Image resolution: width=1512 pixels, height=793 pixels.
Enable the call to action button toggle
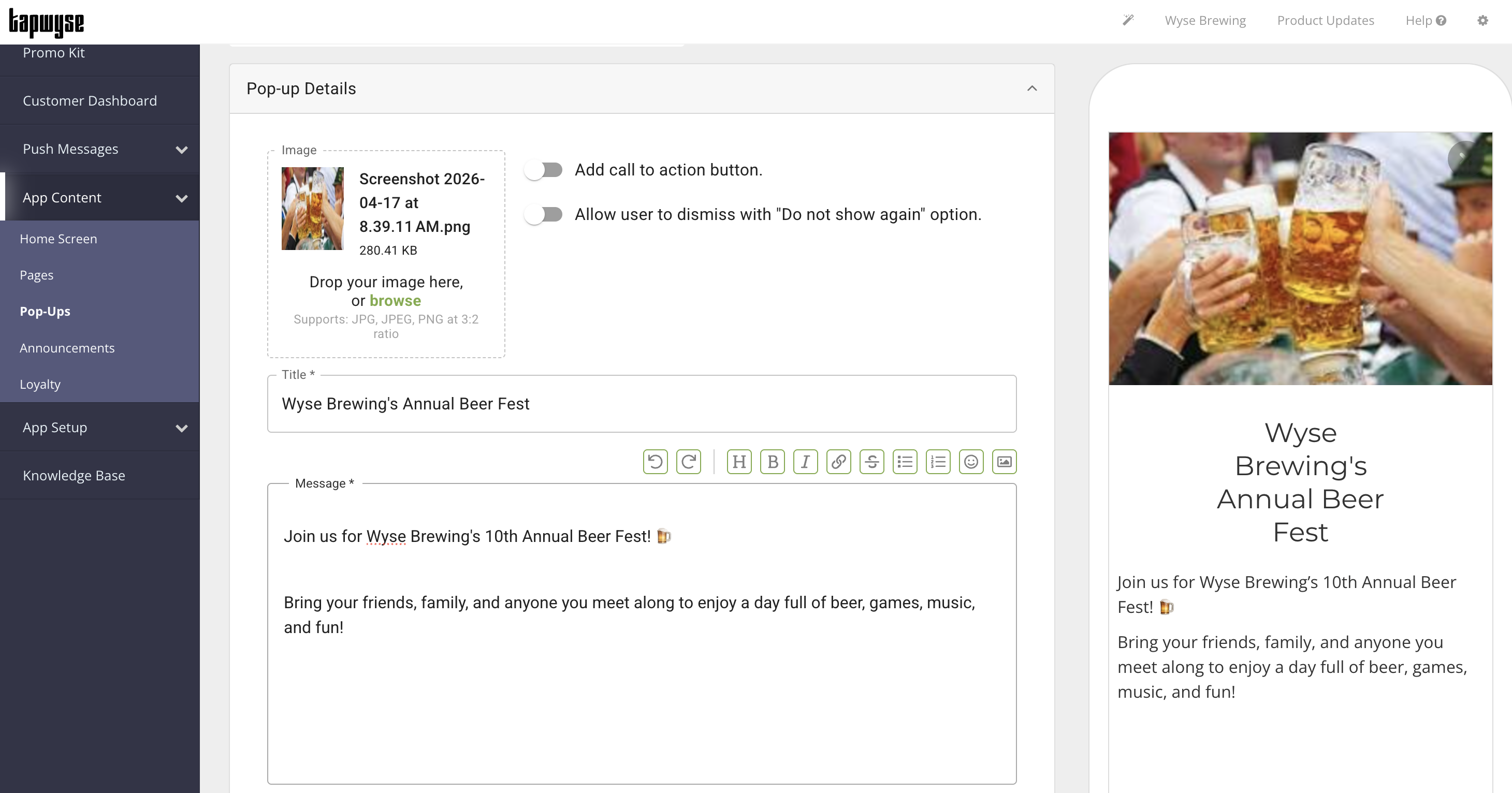[x=544, y=170]
